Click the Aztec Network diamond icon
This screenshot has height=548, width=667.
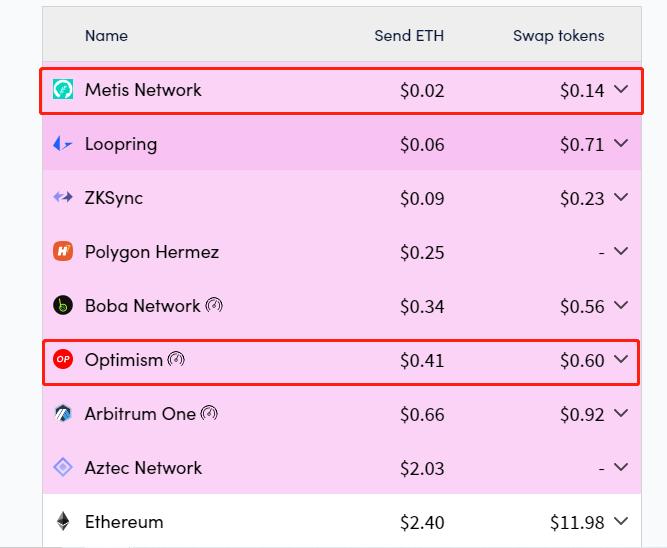click(x=63, y=467)
